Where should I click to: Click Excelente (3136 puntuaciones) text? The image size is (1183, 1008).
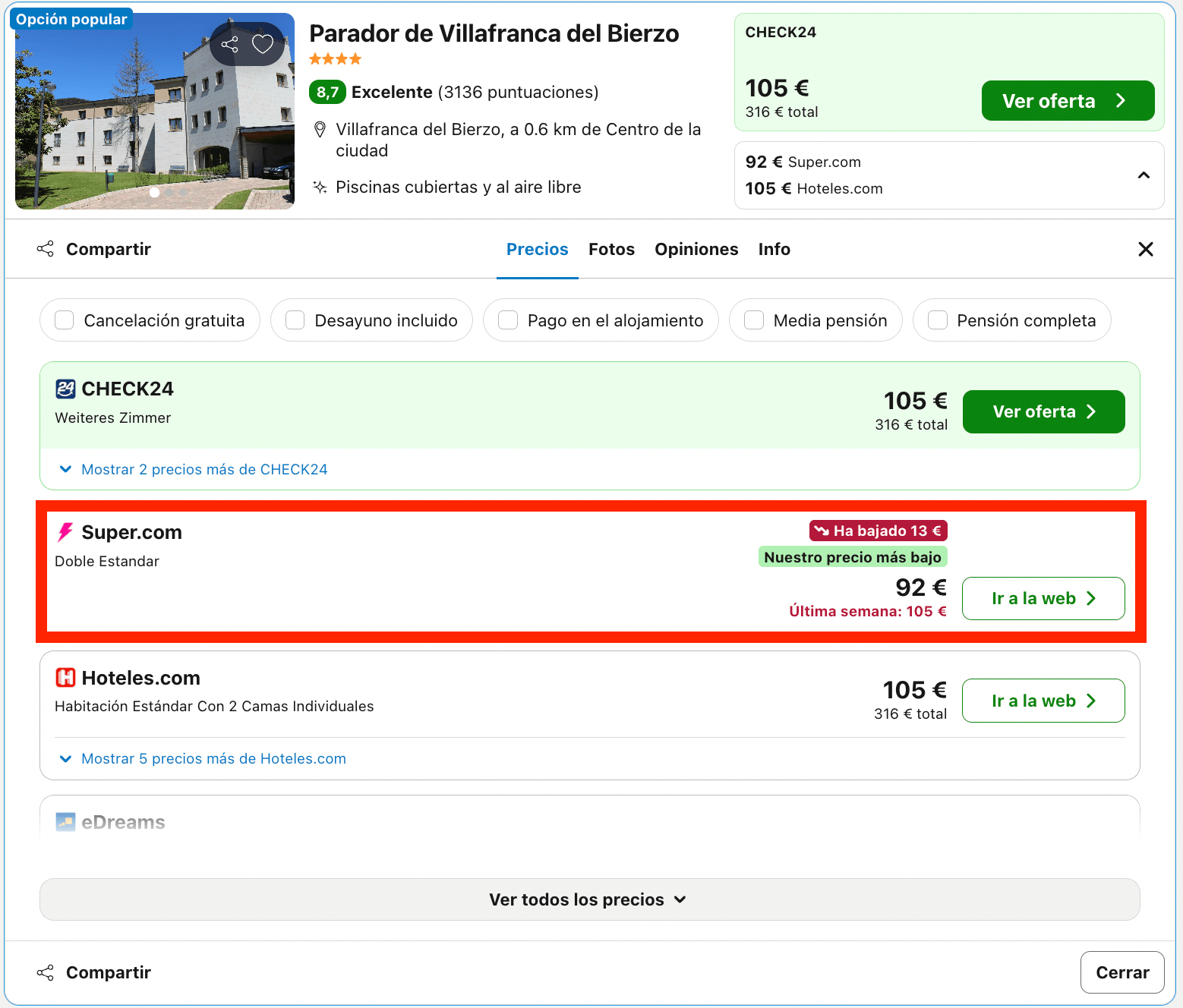tap(475, 92)
